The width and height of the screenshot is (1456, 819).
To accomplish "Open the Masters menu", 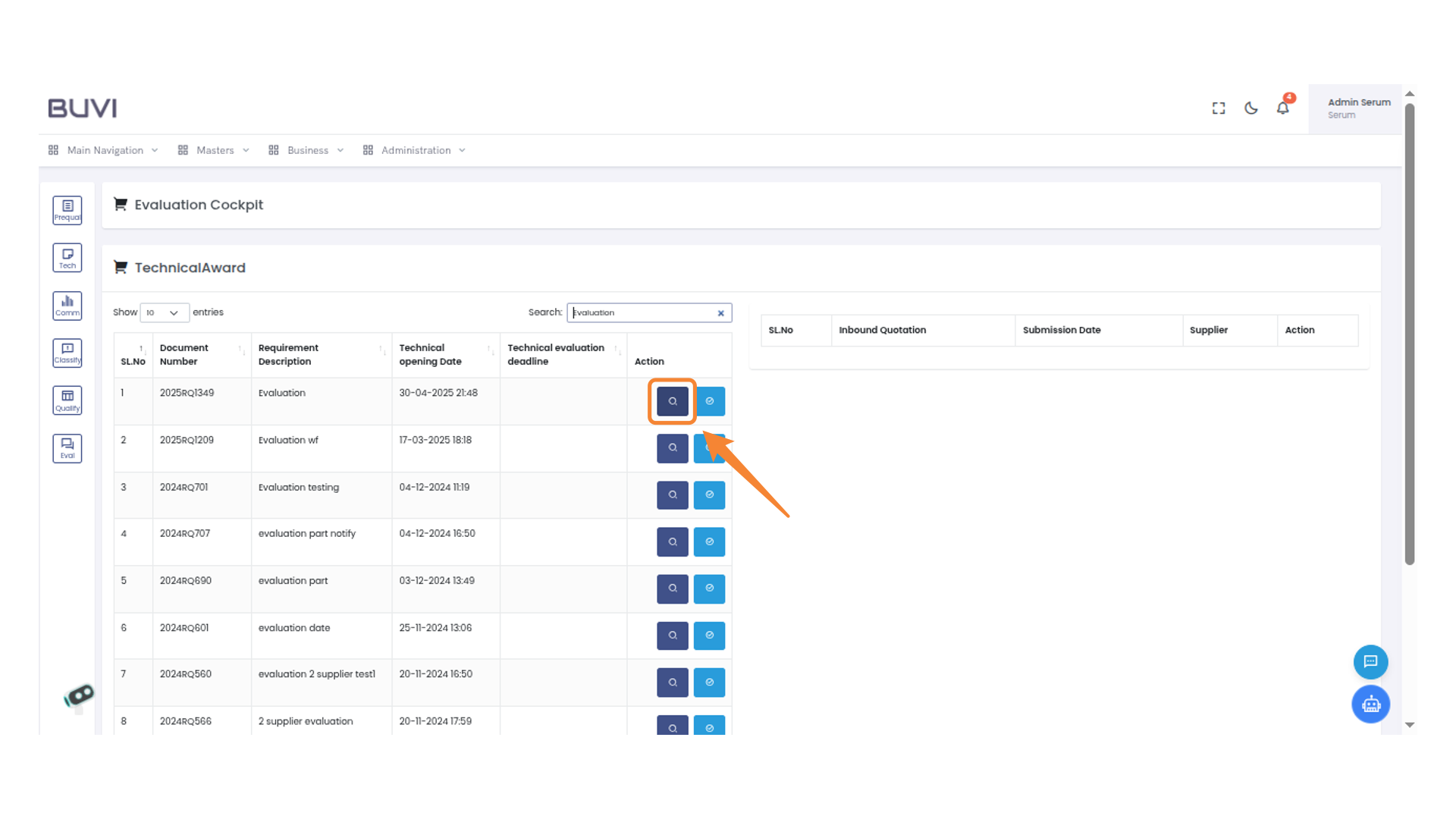I will pos(215,150).
